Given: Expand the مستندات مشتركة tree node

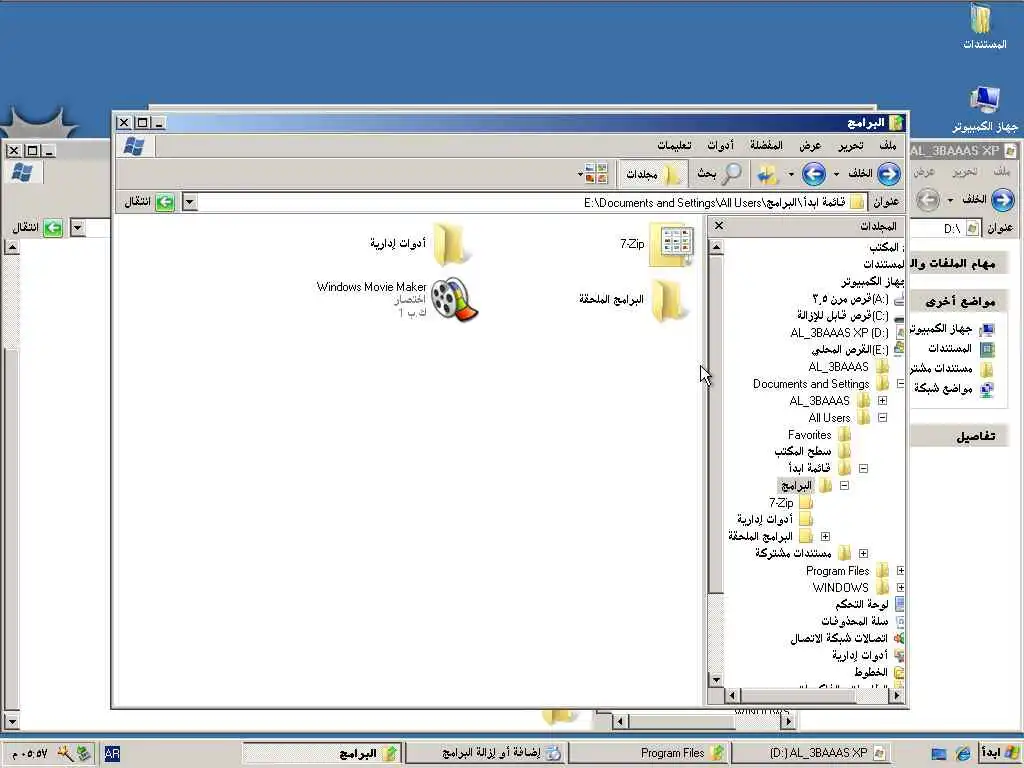Looking at the screenshot, I should [x=863, y=554].
